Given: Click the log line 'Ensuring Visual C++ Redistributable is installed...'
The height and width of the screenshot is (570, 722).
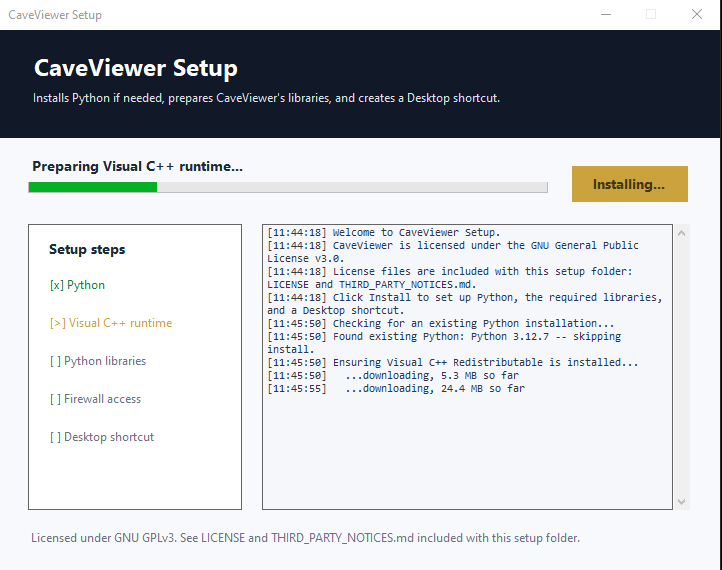Looking at the screenshot, I should coord(453,362).
